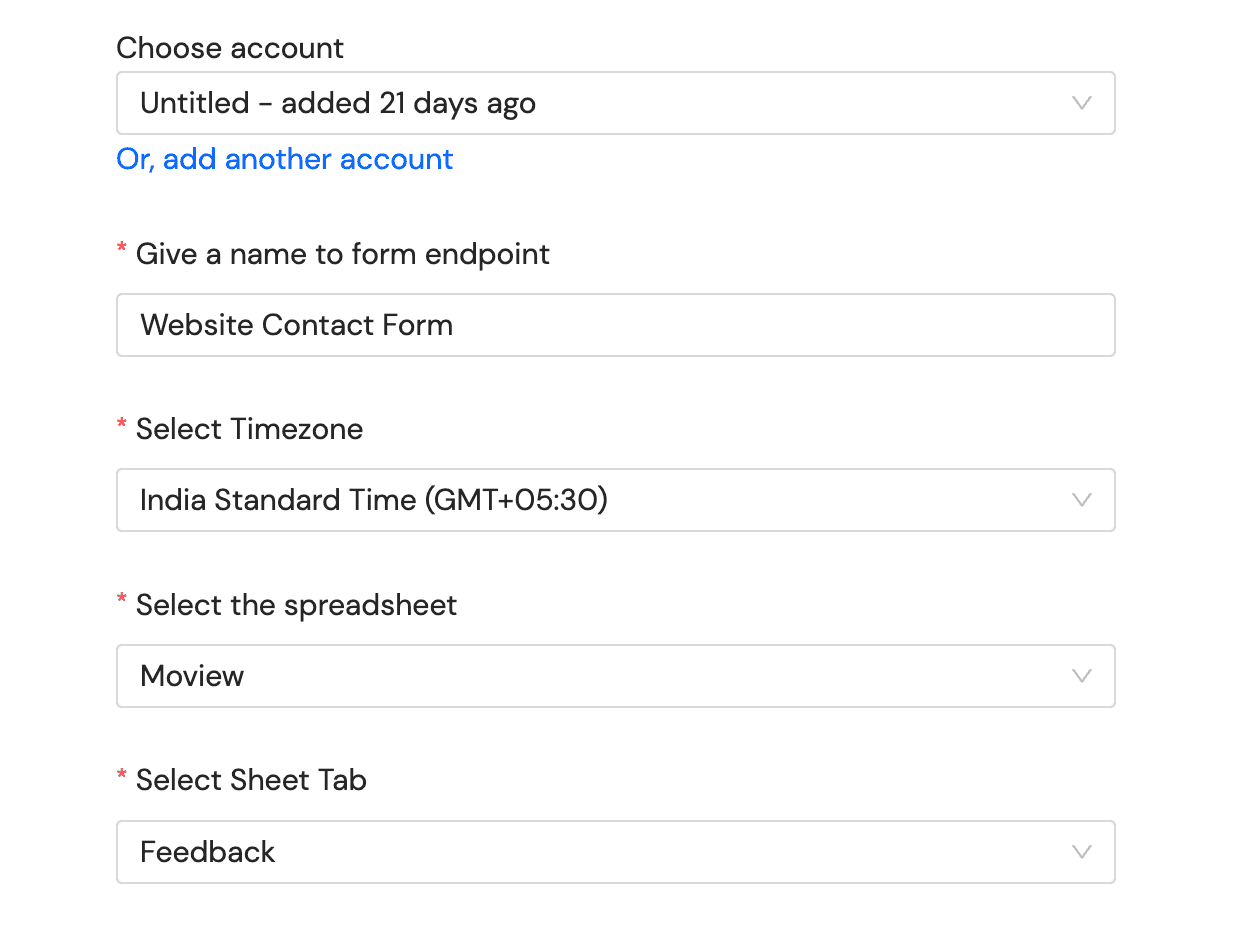Click 'India Standard Time (GMT+05:30)' value
The height and width of the screenshot is (926, 1244).
374,500
